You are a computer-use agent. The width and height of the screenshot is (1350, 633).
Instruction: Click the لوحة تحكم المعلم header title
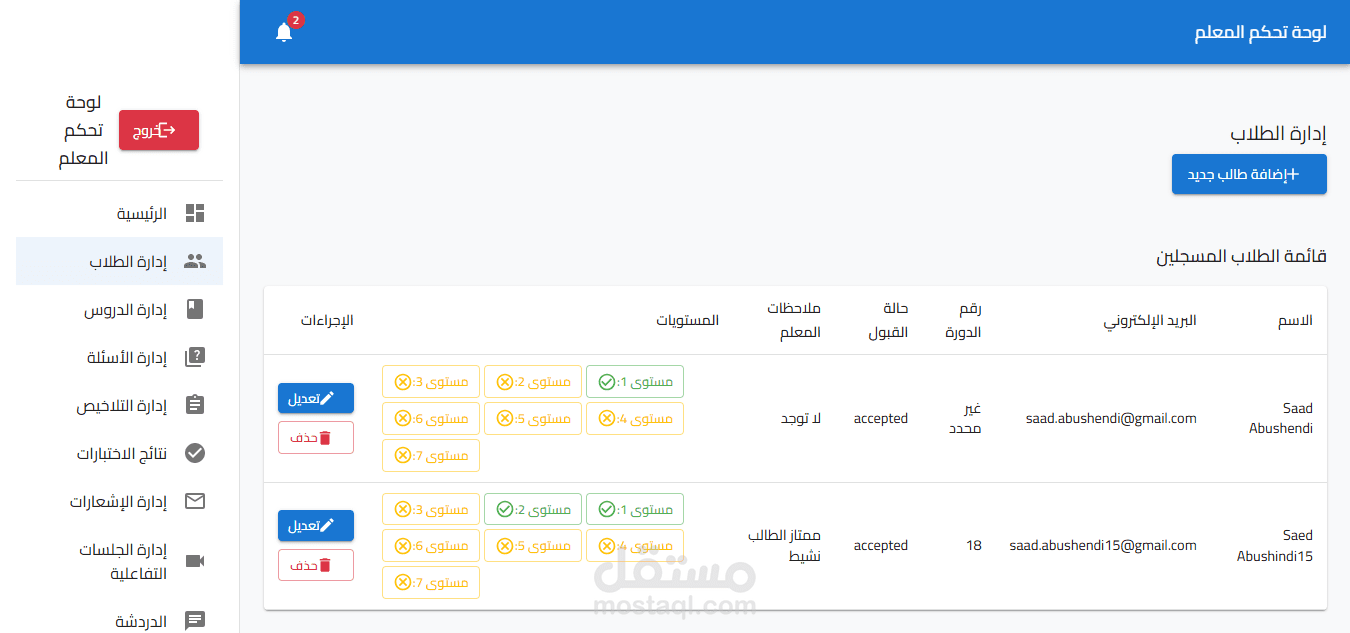(x=1261, y=32)
